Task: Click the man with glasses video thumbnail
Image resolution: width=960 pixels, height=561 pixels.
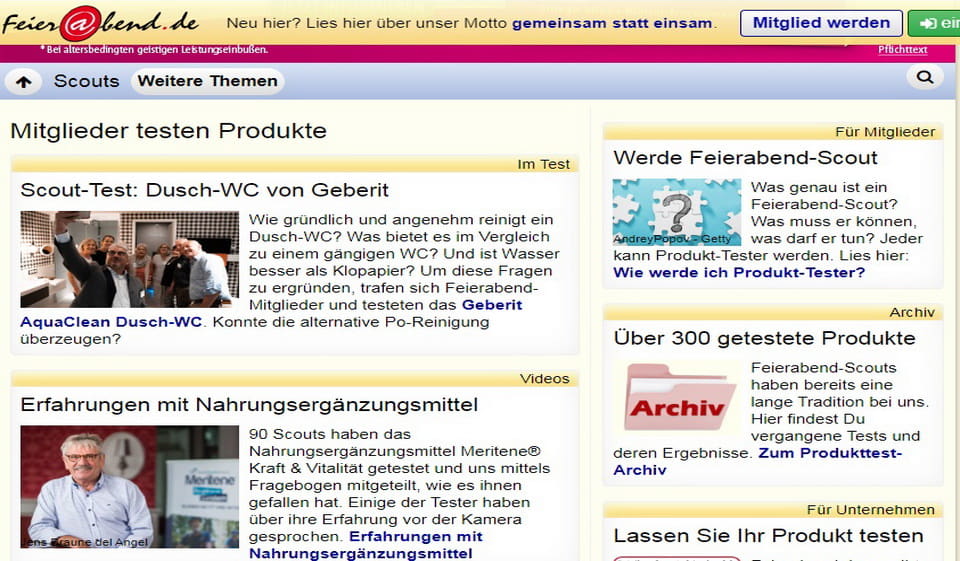Action: click(x=130, y=486)
